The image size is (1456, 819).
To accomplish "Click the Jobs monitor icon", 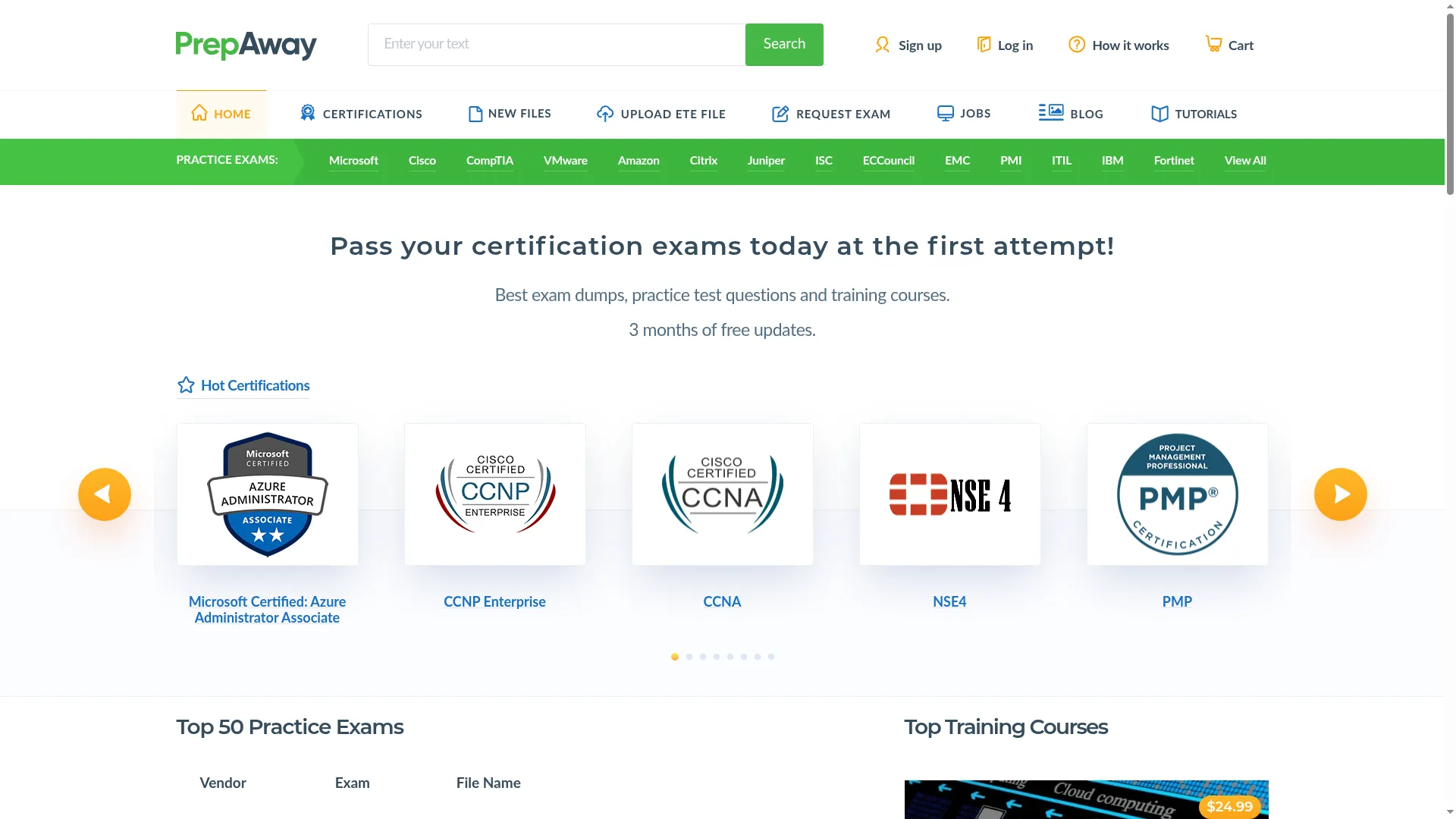I will [x=946, y=114].
